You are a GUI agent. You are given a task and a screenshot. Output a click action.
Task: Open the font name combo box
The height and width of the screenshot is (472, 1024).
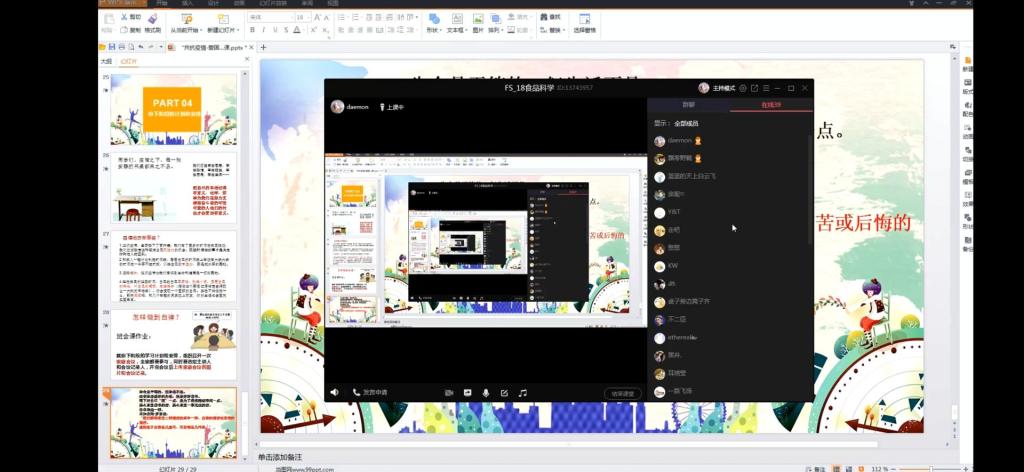pyautogui.click(x=268, y=17)
